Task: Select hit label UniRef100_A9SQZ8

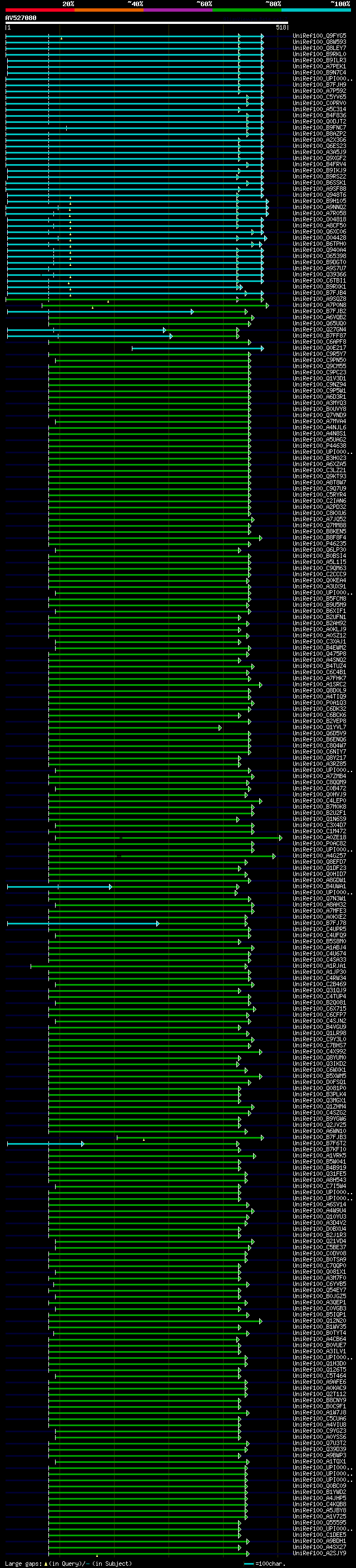Action: (319, 299)
